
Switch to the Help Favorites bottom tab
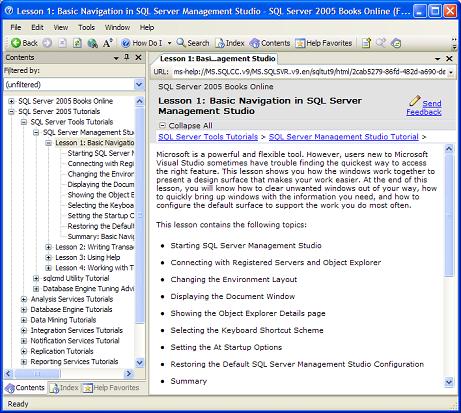coord(111,388)
